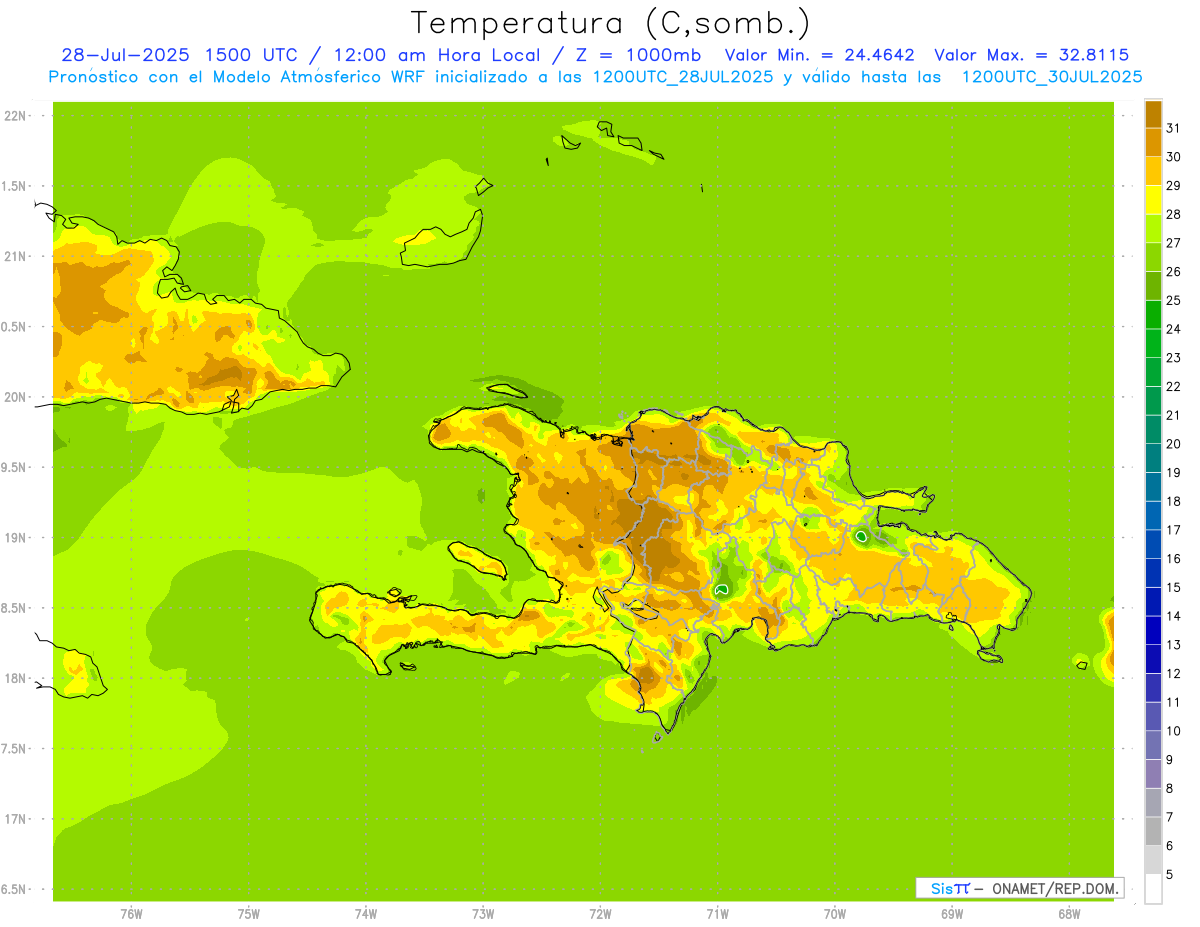The image size is (1200, 927).
Task: Click legend value "10"
Action: click(1173, 731)
